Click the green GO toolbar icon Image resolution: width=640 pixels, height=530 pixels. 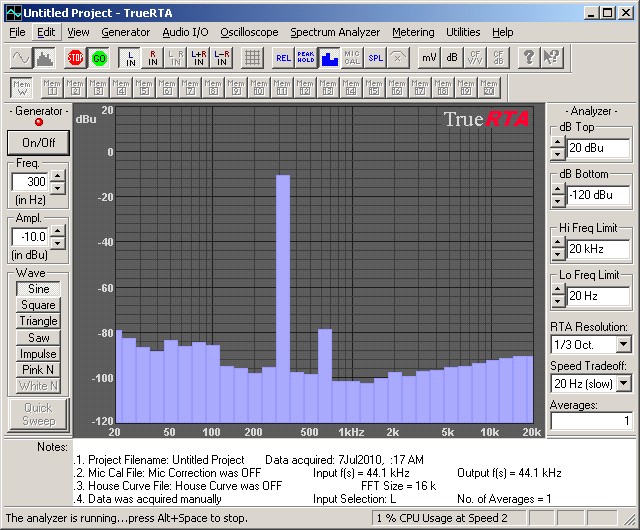(99, 57)
